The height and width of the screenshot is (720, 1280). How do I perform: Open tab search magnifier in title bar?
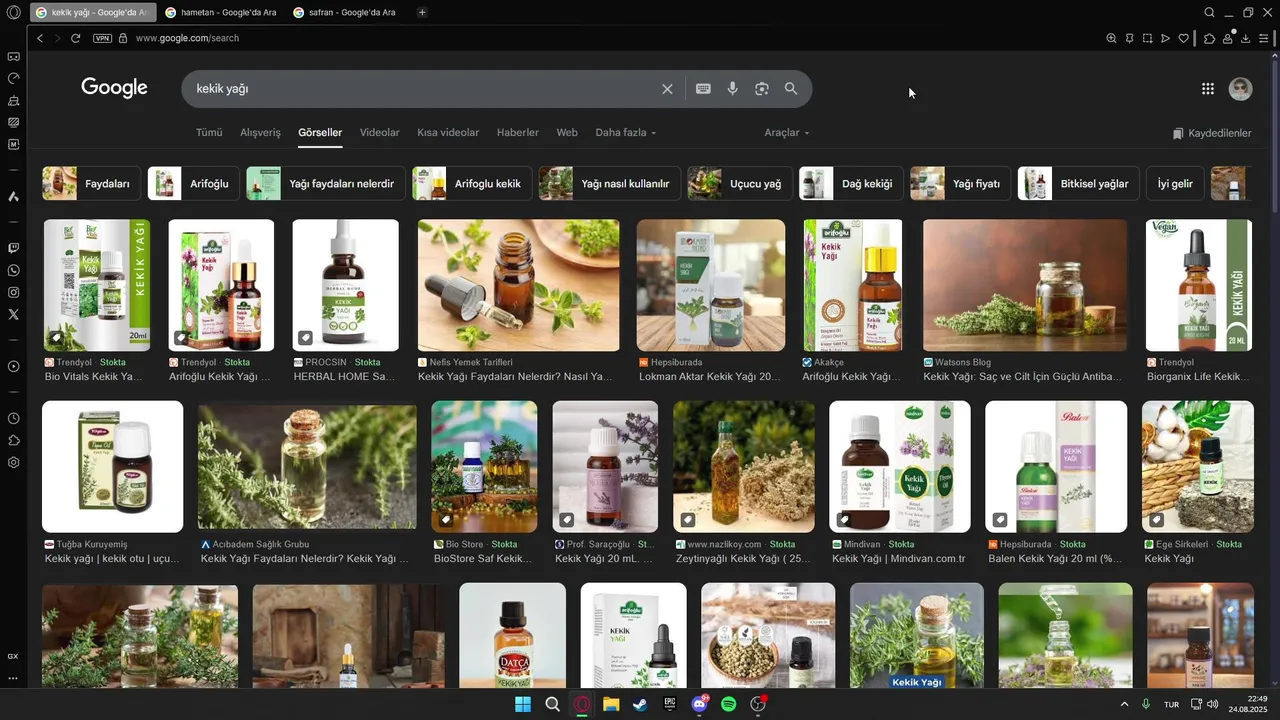point(1209,13)
